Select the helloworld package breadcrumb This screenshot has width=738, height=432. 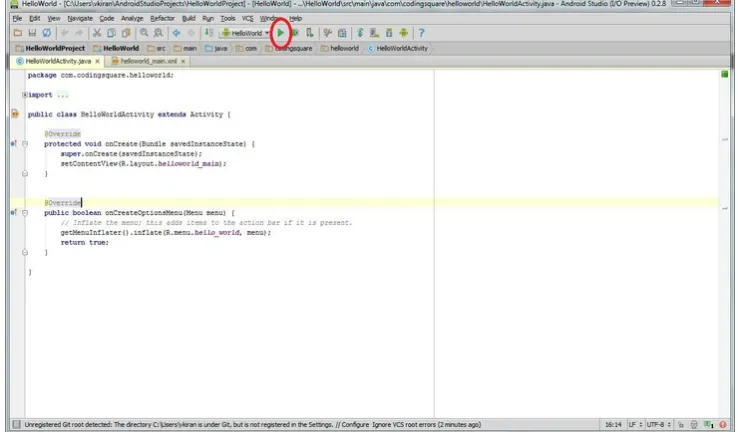(x=340, y=48)
